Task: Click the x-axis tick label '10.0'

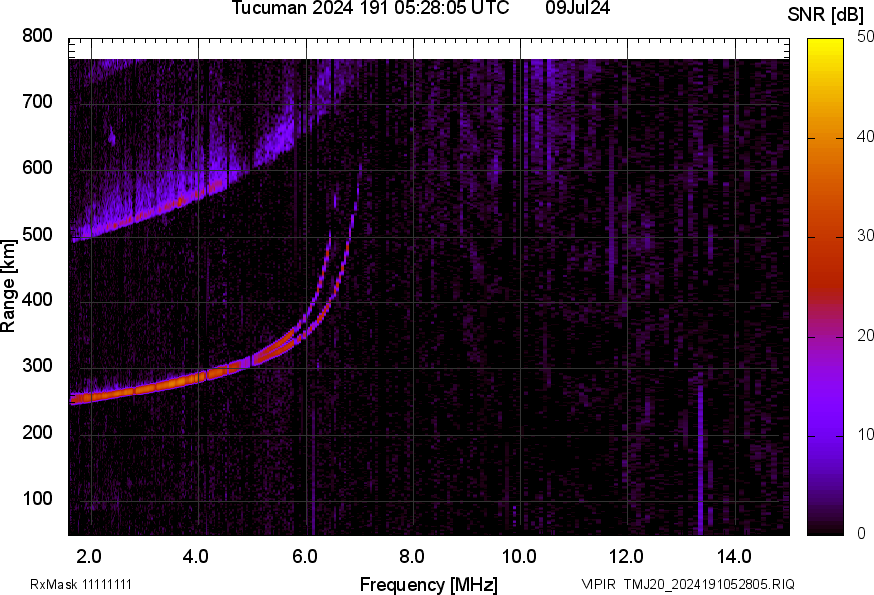Action: point(519,557)
